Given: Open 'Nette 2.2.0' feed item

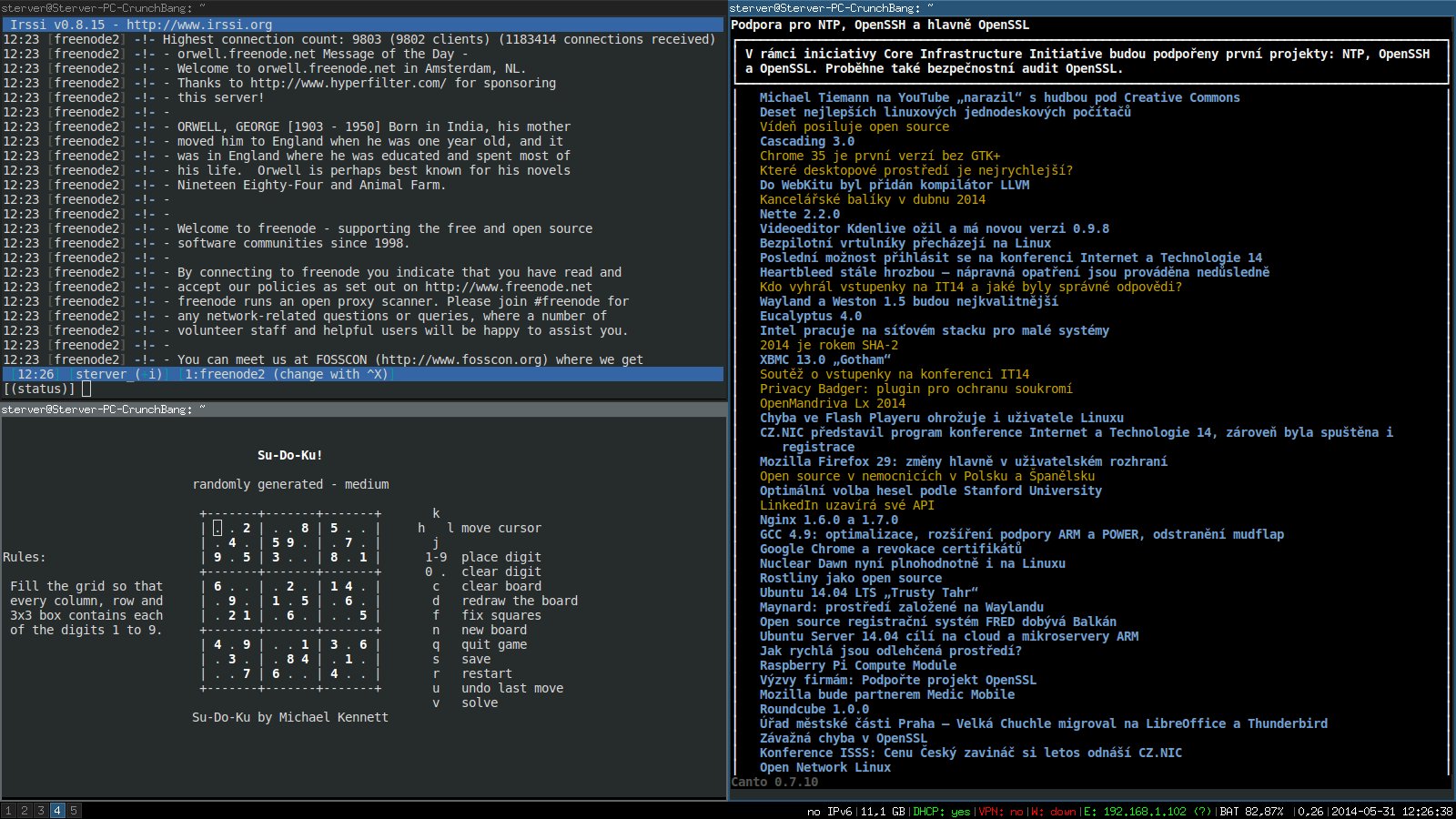Looking at the screenshot, I should (x=800, y=214).
